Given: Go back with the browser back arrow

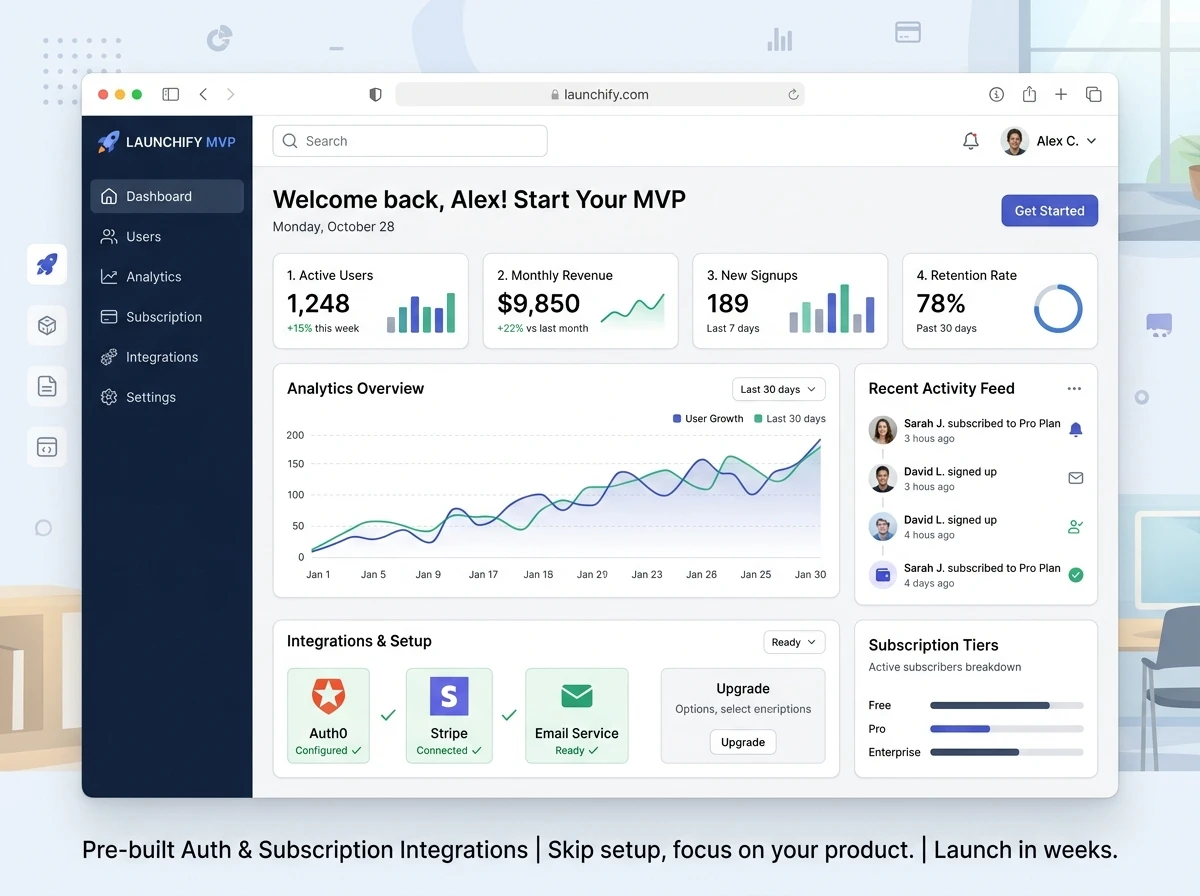Looking at the screenshot, I should 203,94.
